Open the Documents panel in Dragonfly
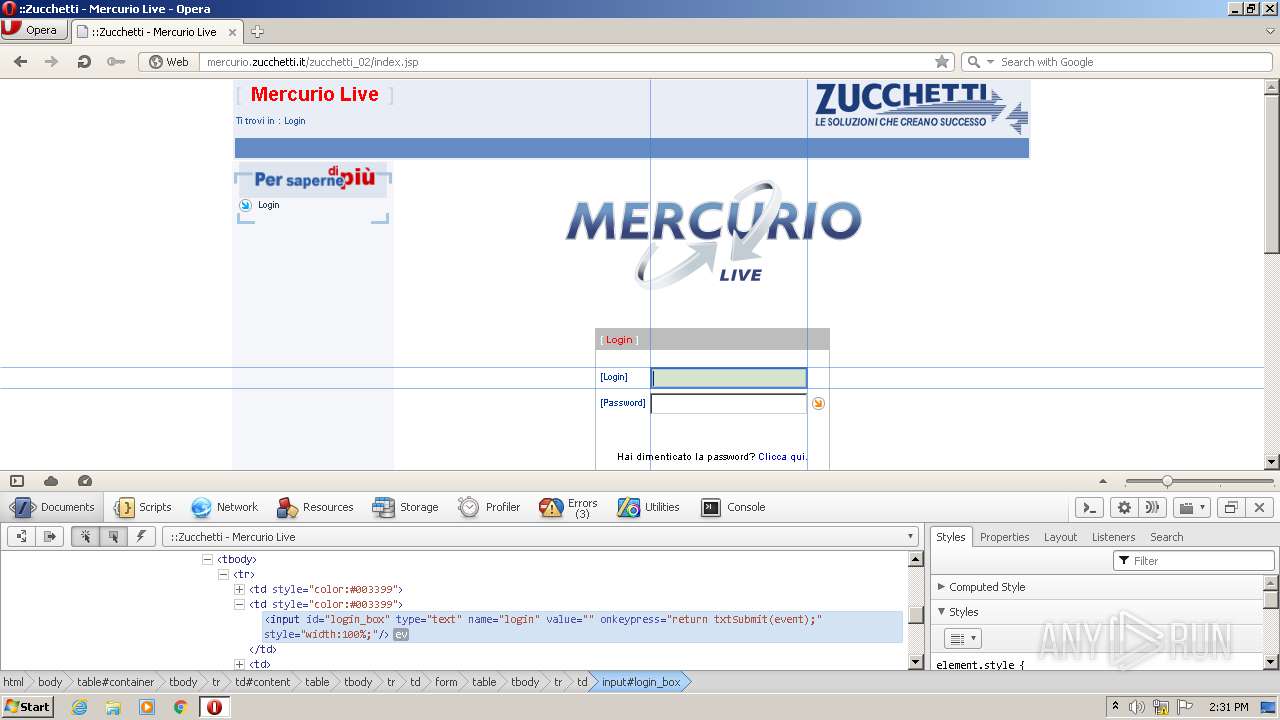The height and width of the screenshot is (720, 1280). coord(52,507)
